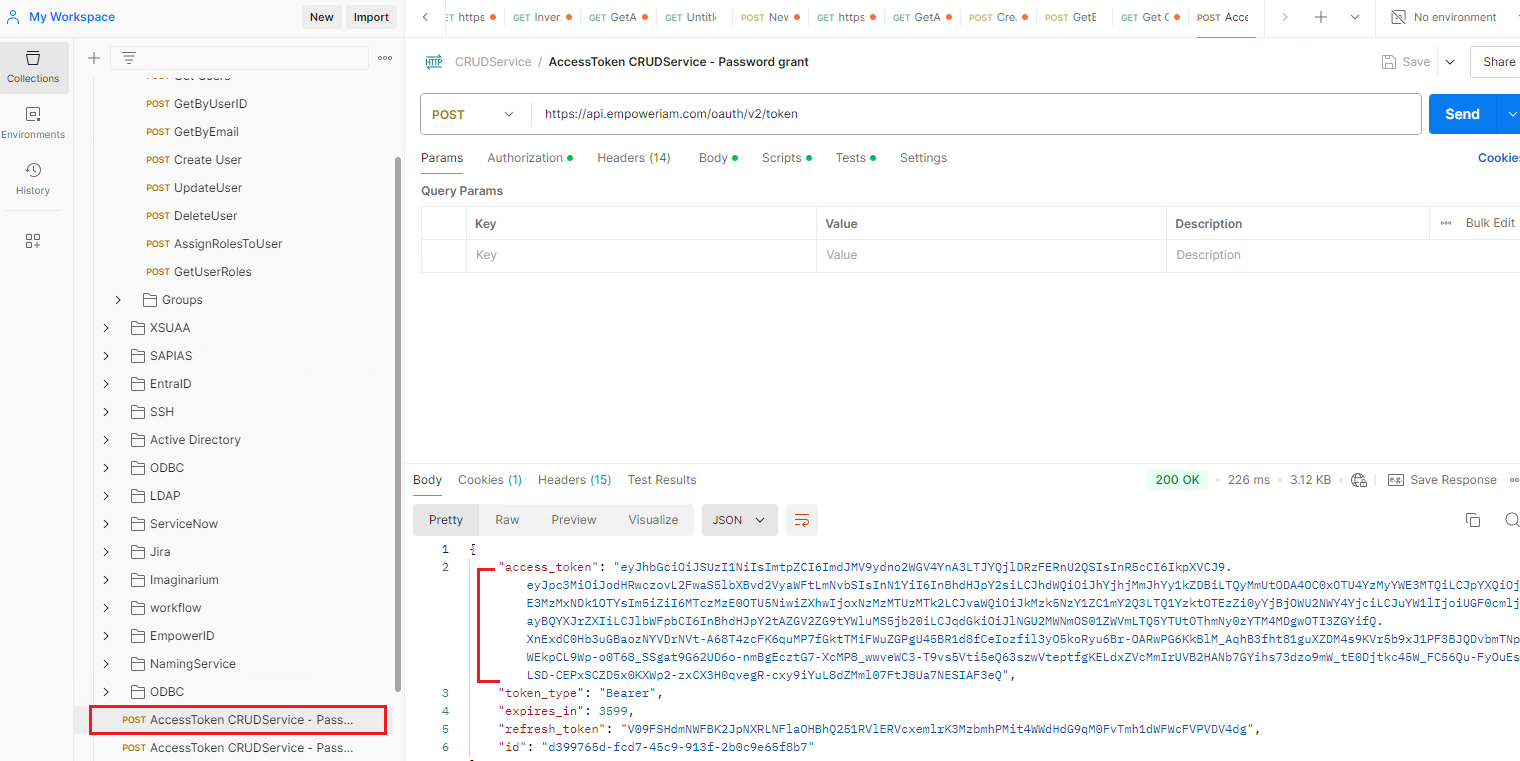Switch to the Headers (14) request tab
This screenshot has width=1520, height=761.
tap(634, 158)
